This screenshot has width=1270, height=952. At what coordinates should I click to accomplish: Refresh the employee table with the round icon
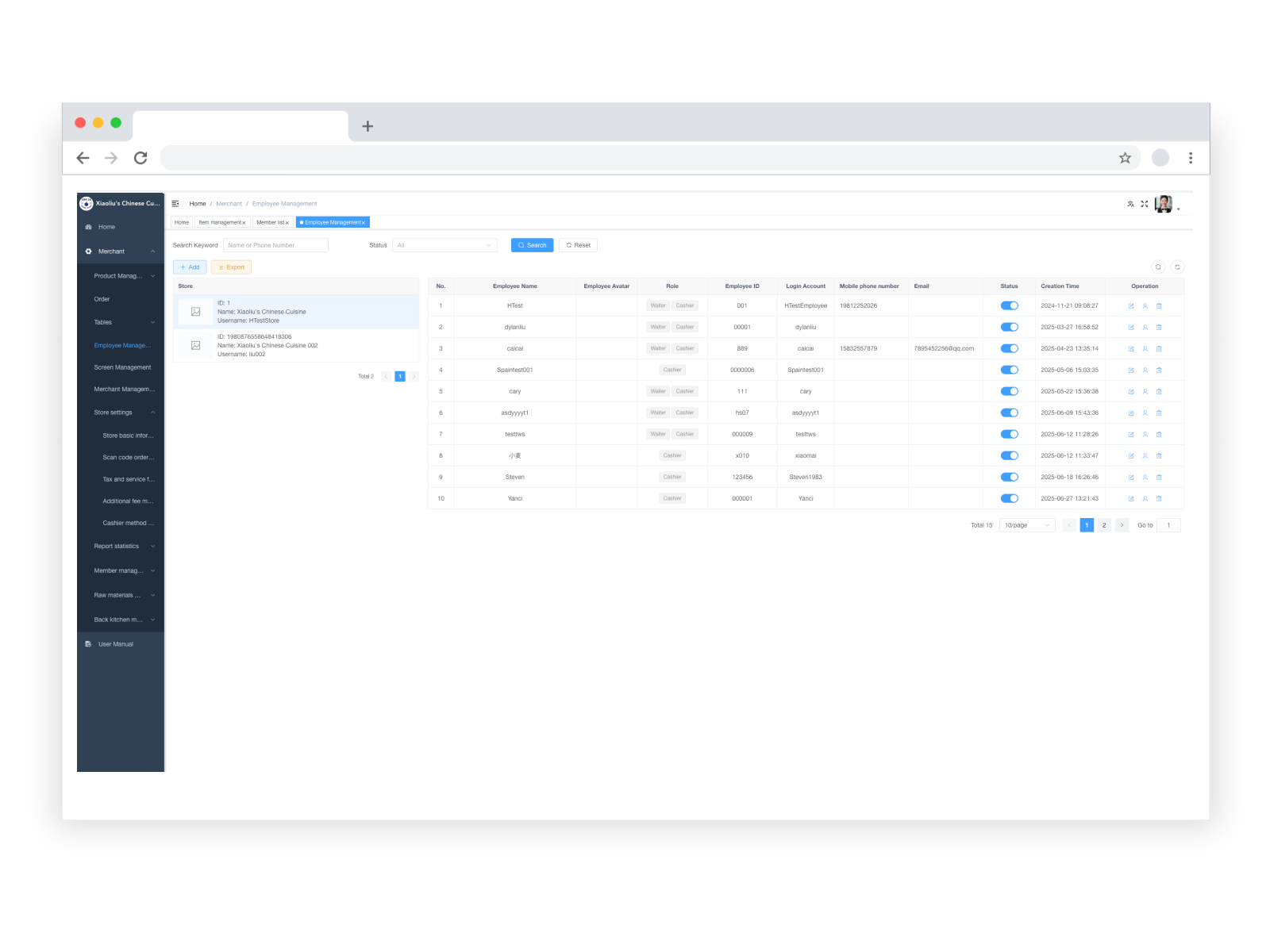click(x=1177, y=267)
